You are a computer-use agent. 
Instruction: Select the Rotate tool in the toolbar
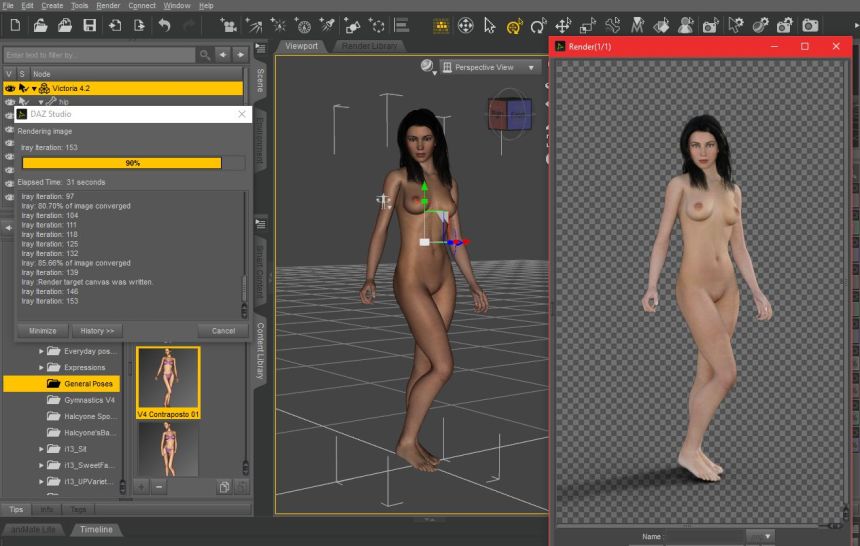click(x=539, y=25)
